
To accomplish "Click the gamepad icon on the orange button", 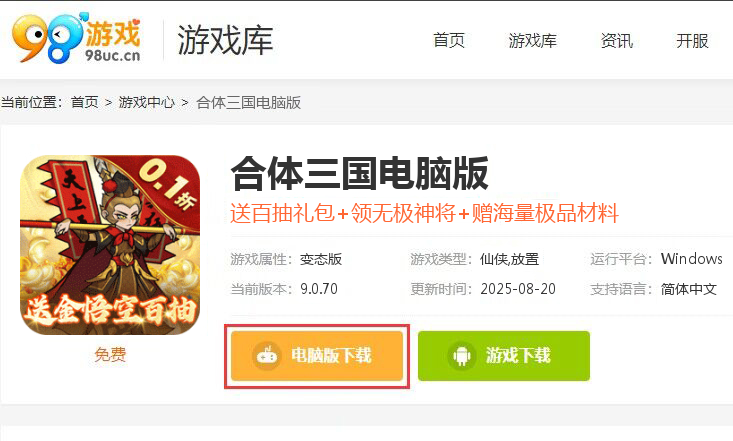I will point(267,355).
